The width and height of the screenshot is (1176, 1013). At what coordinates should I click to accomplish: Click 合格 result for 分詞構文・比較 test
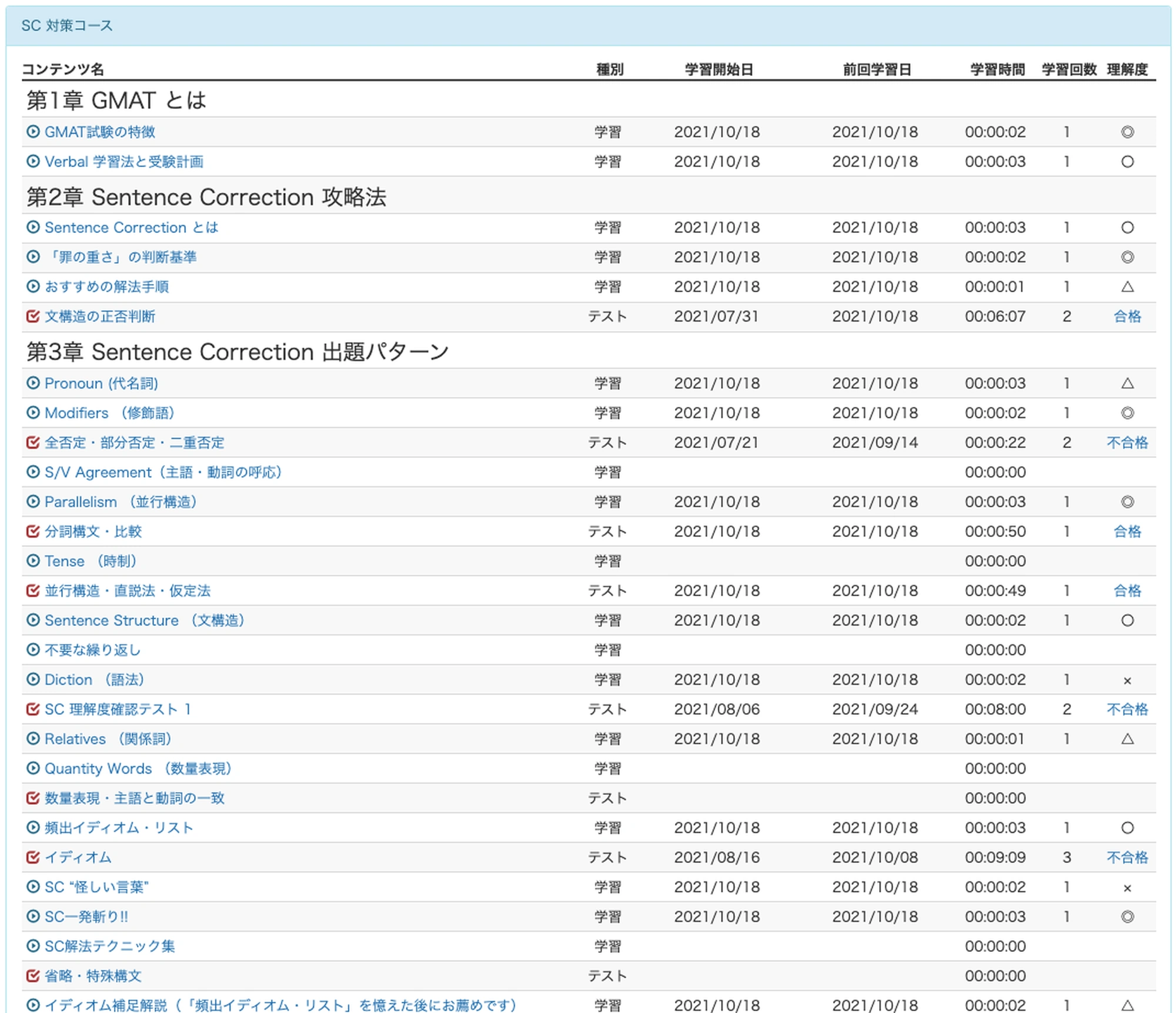click(x=1127, y=531)
